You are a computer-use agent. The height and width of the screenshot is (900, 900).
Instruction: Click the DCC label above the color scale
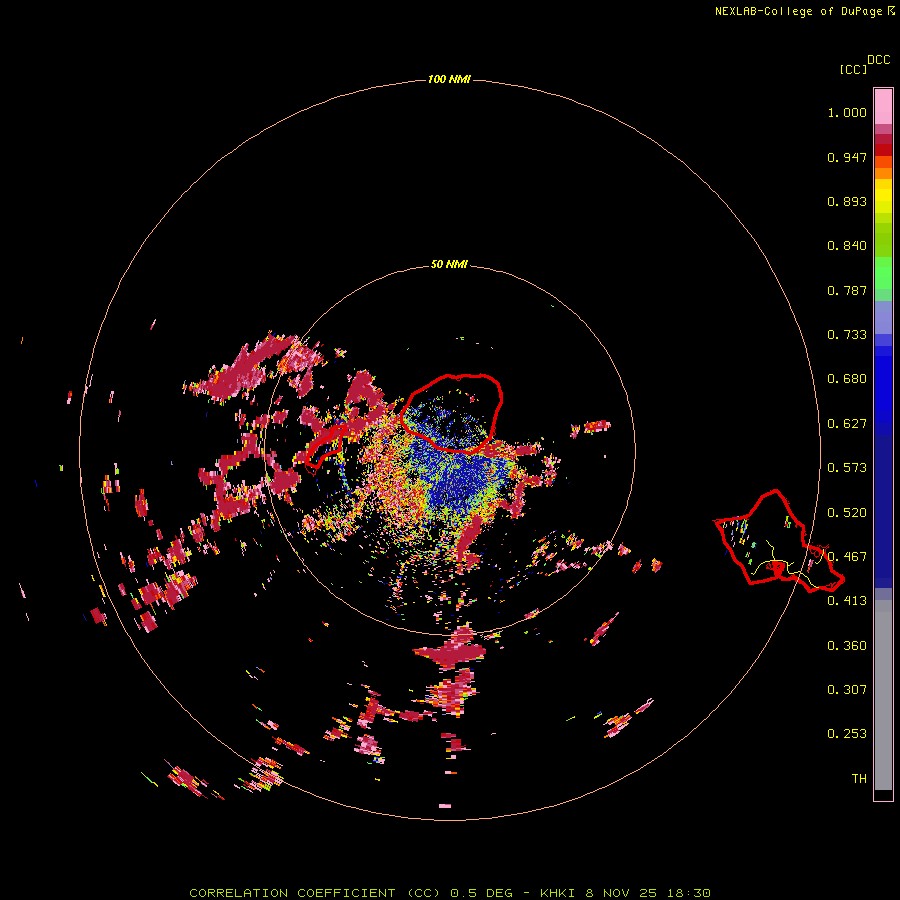point(879,60)
